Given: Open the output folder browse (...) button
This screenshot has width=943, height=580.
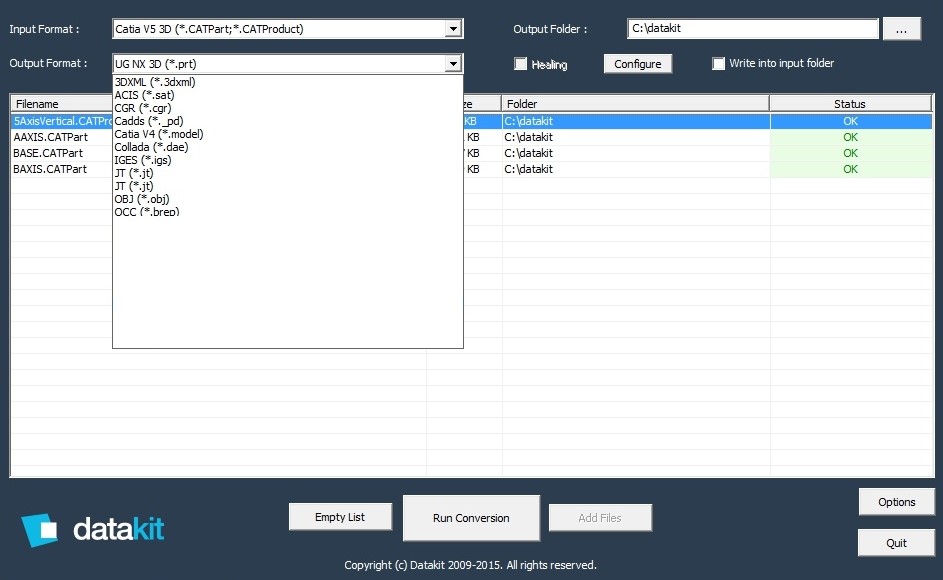Looking at the screenshot, I should coord(901,29).
